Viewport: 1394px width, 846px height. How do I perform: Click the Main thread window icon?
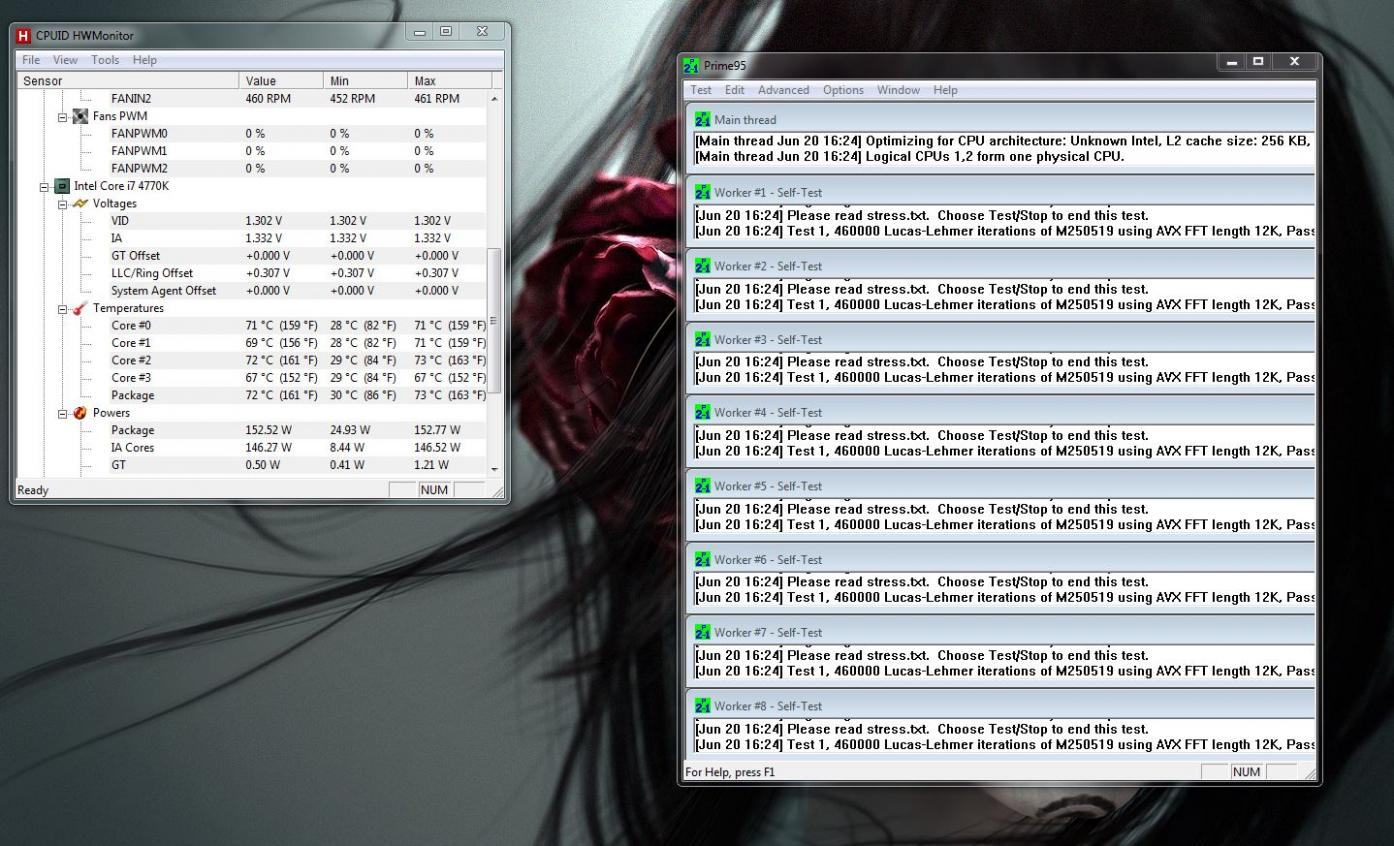(x=703, y=120)
